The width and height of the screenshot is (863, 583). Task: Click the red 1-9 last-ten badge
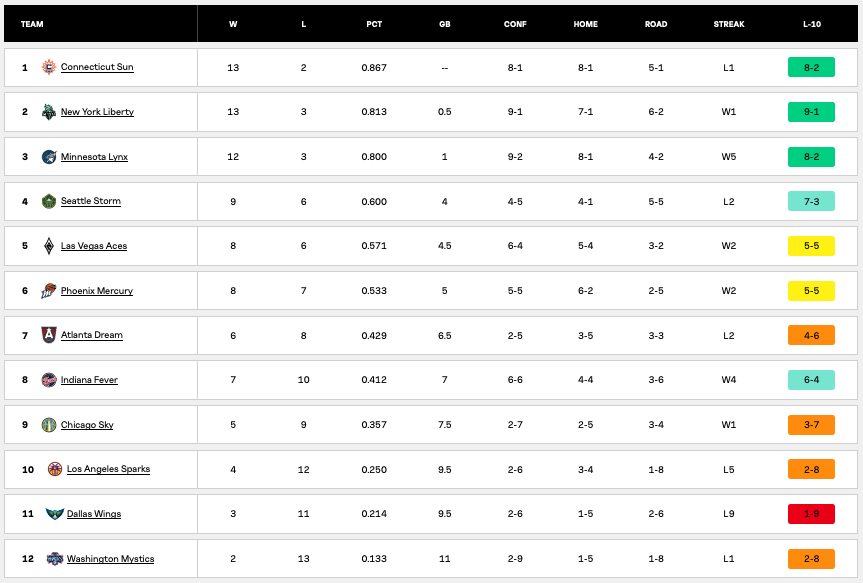point(811,514)
